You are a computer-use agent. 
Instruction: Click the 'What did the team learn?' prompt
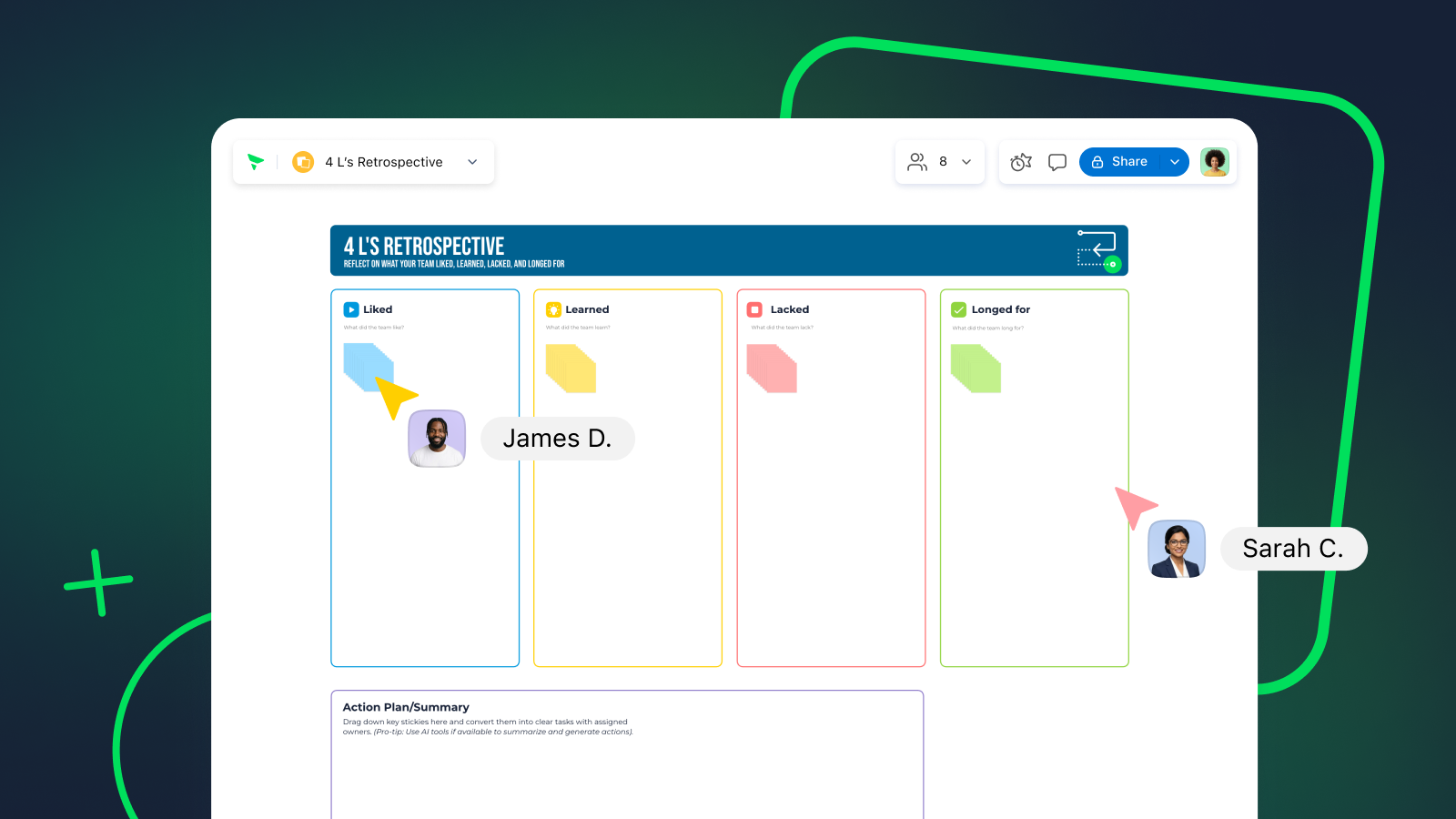click(x=578, y=328)
